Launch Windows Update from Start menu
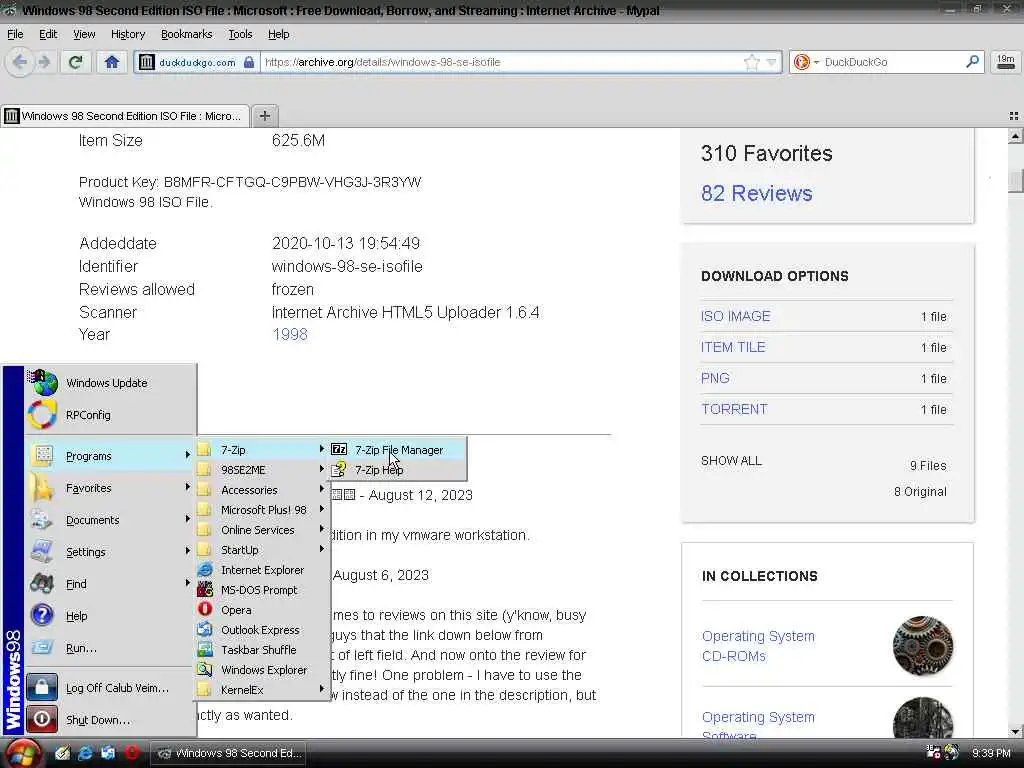 110,383
